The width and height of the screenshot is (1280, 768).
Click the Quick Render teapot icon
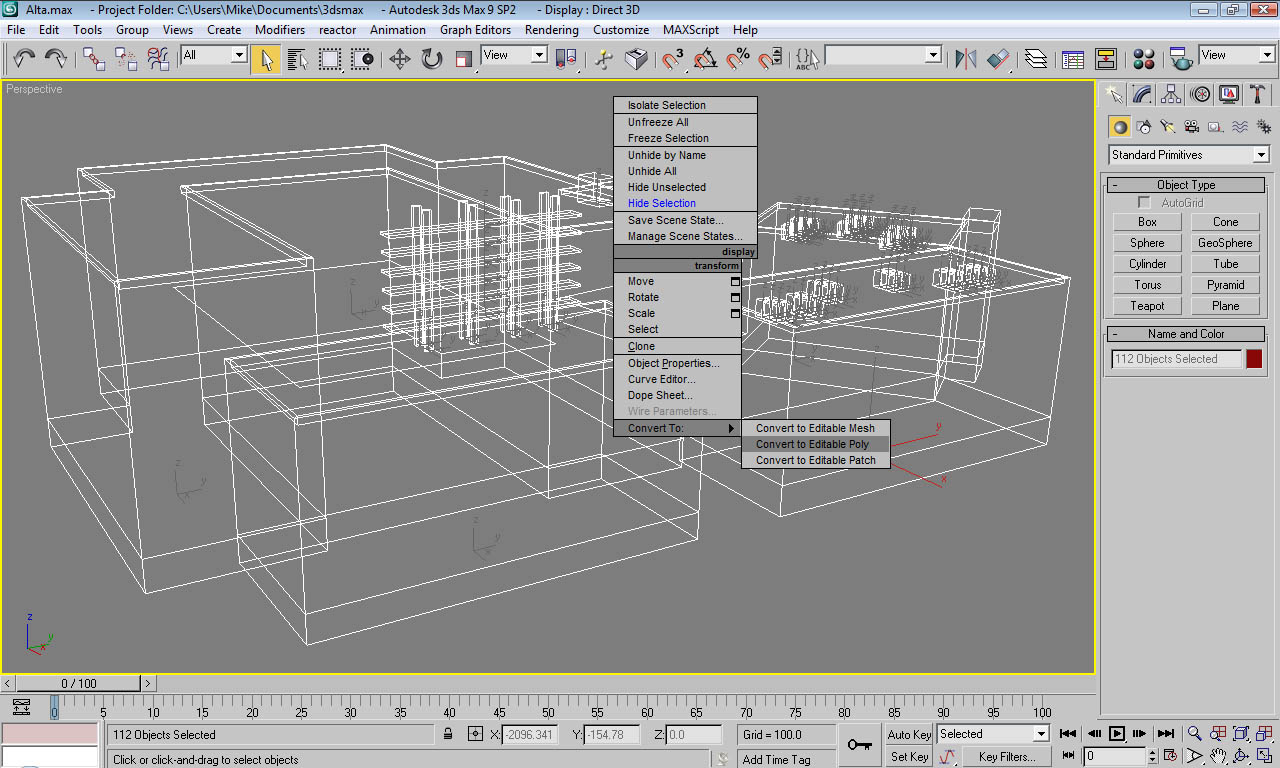pyautogui.click(x=1181, y=59)
